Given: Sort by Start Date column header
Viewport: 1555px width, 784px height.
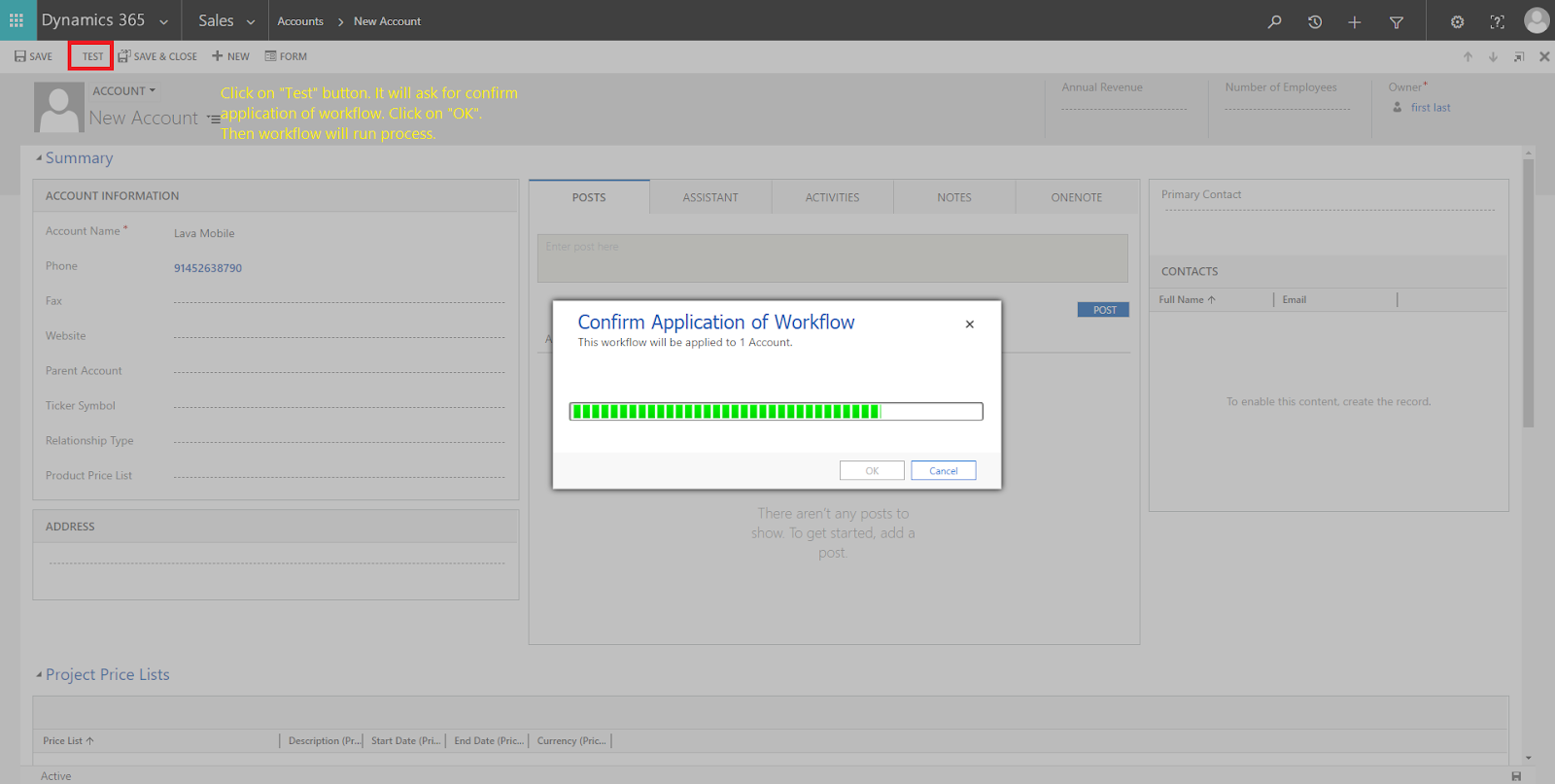Looking at the screenshot, I should click(x=405, y=740).
